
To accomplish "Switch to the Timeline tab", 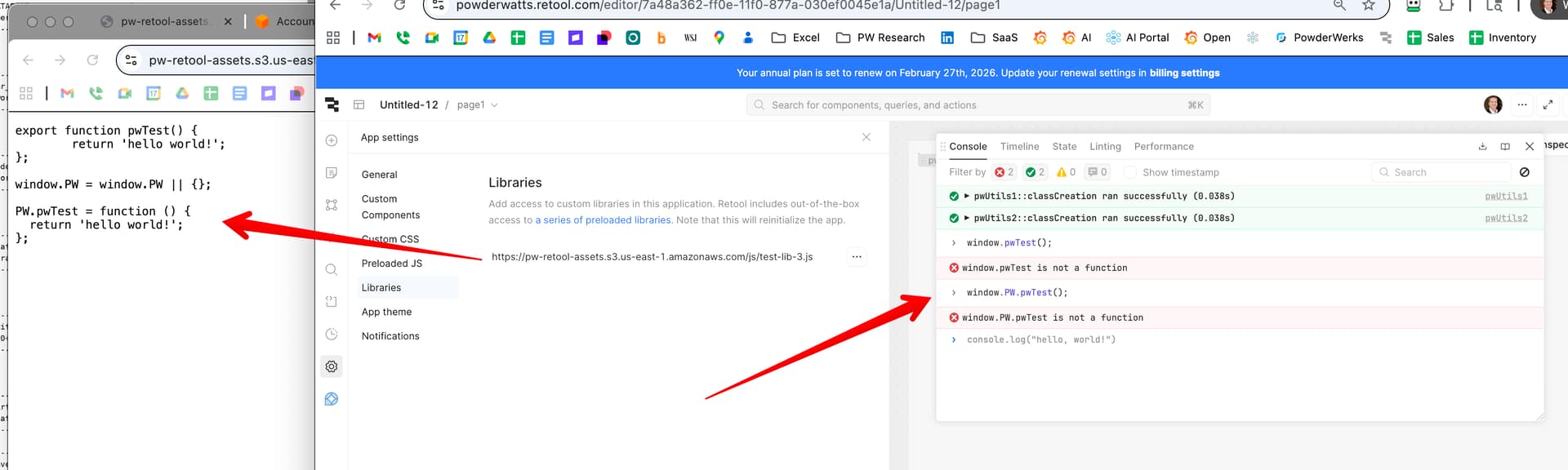I will click(1019, 147).
